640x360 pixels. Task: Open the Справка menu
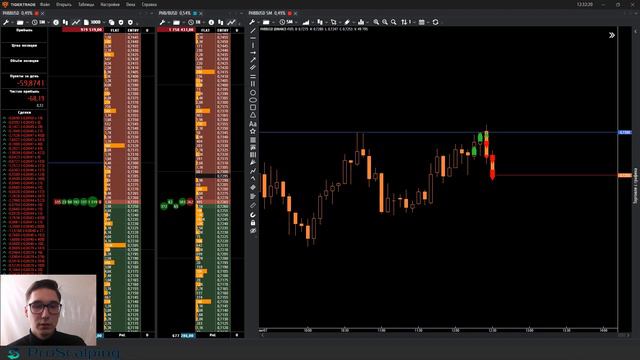(x=149, y=4)
